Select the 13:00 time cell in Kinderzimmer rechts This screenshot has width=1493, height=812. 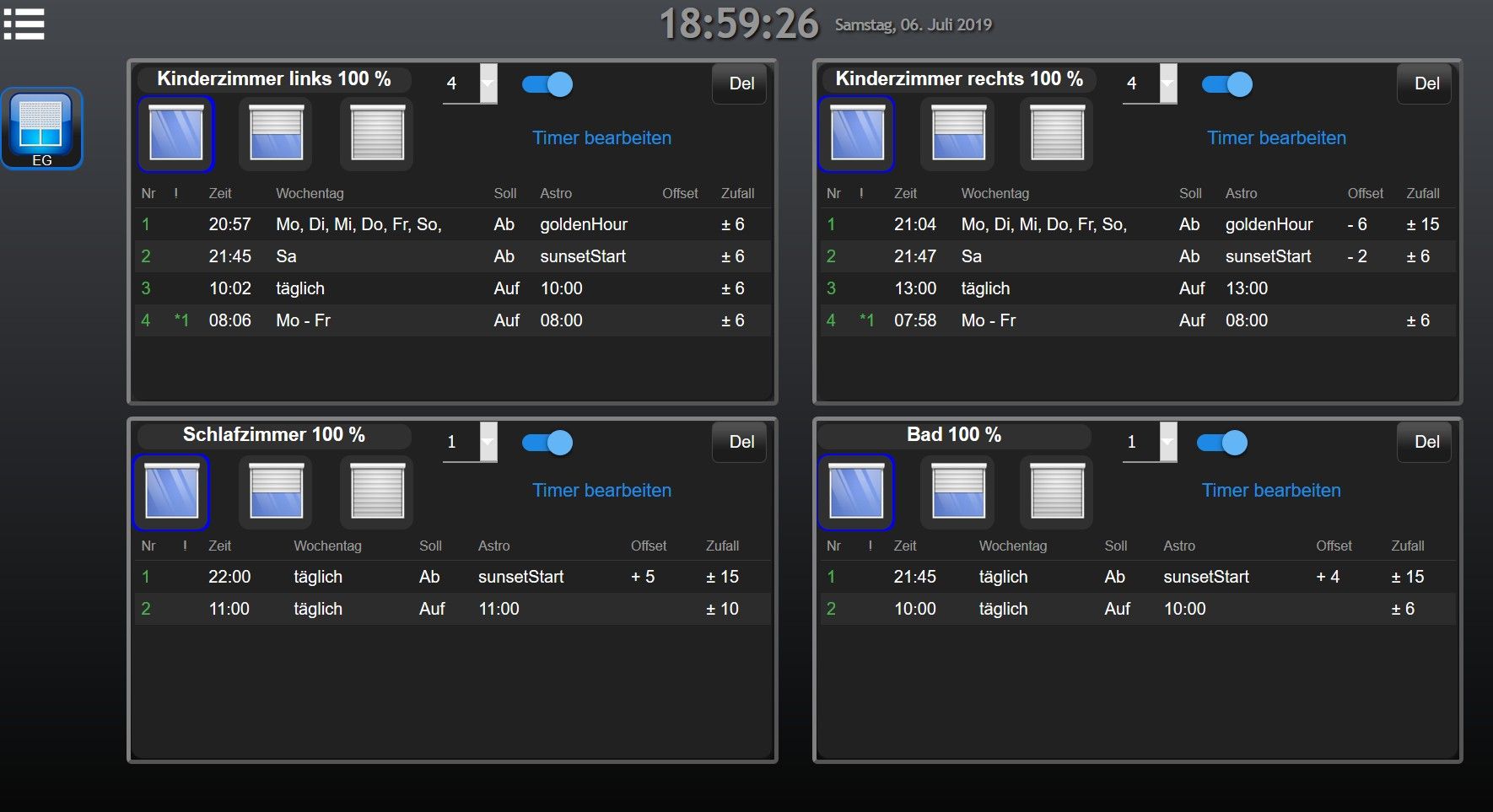point(915,288)
